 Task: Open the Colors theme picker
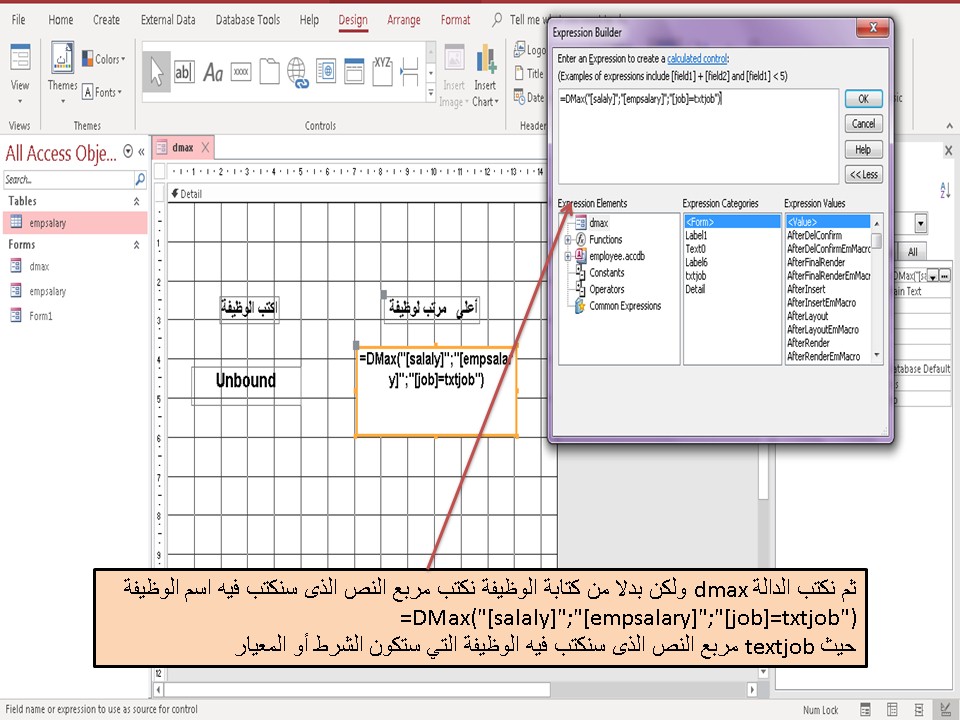[105, 58]
